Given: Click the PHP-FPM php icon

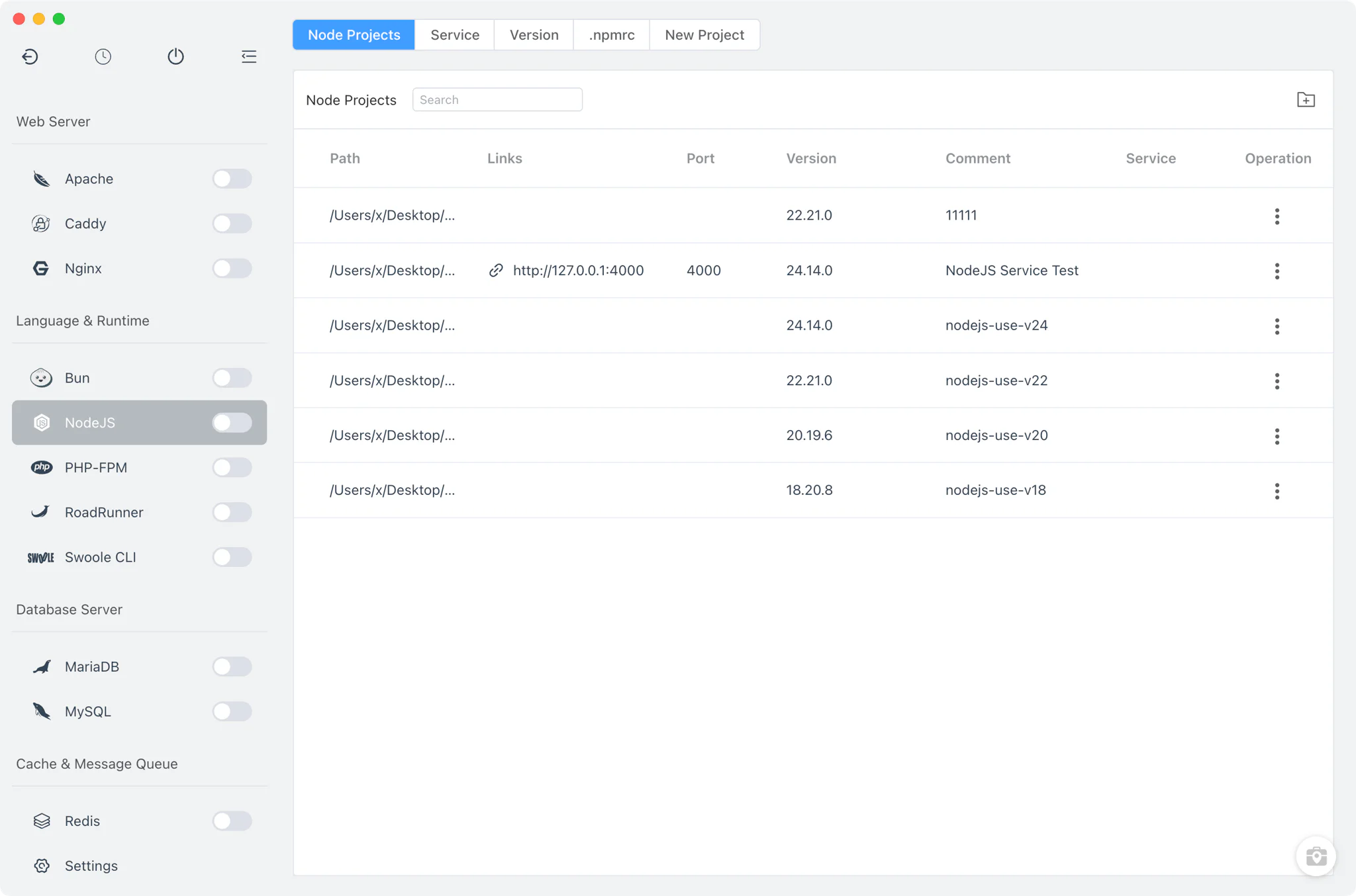Looking at the screenshot, I should [x=41, y=467].
